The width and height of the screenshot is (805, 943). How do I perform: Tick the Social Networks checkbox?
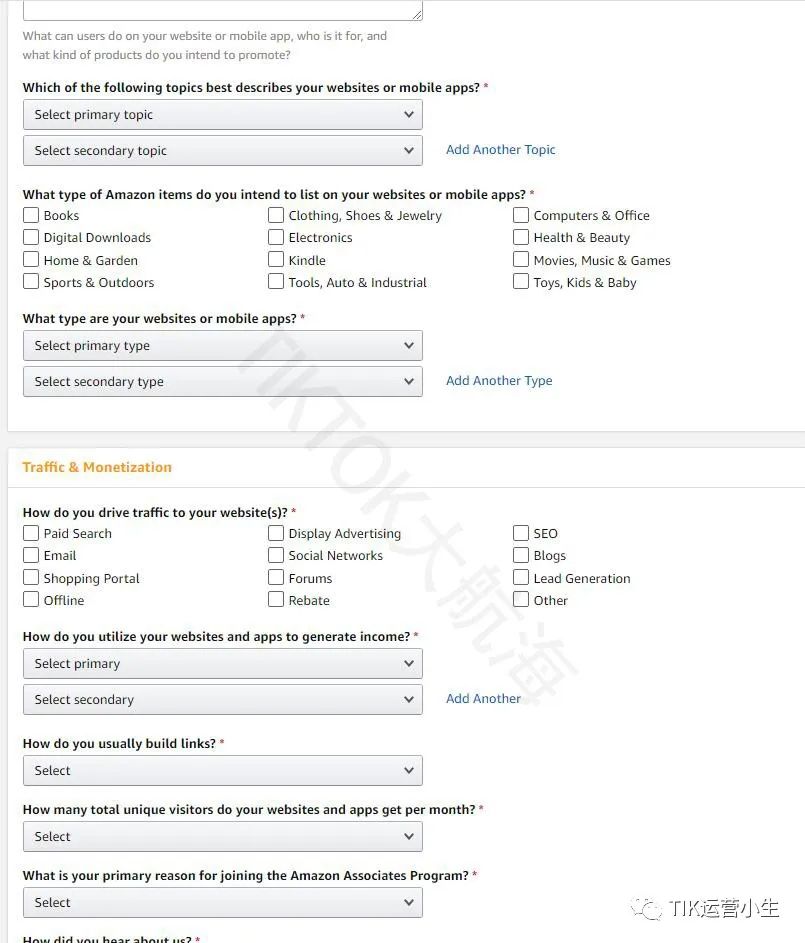click(276, 555)
